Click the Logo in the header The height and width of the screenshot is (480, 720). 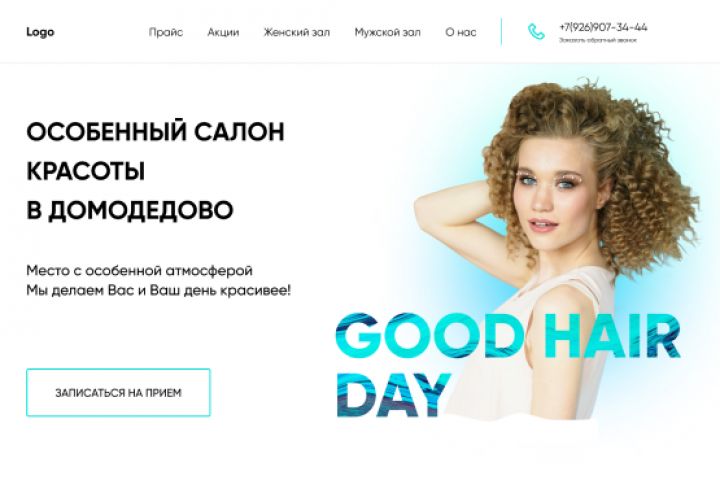tap(40, 32)
